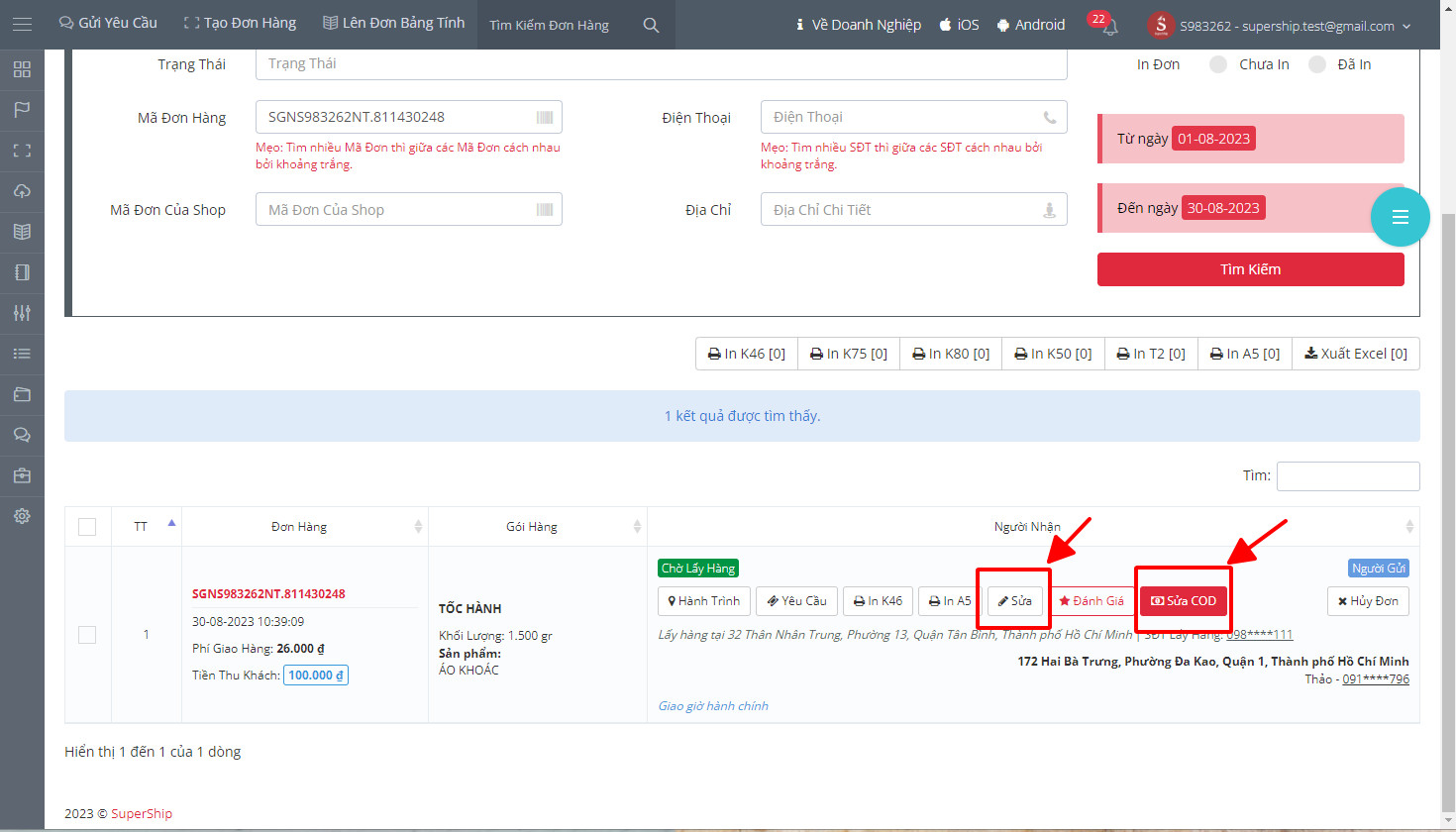Open Hành Trình for the order
Image resolution: width=1456 pixels, height=832 pixels.
[704, 601]
